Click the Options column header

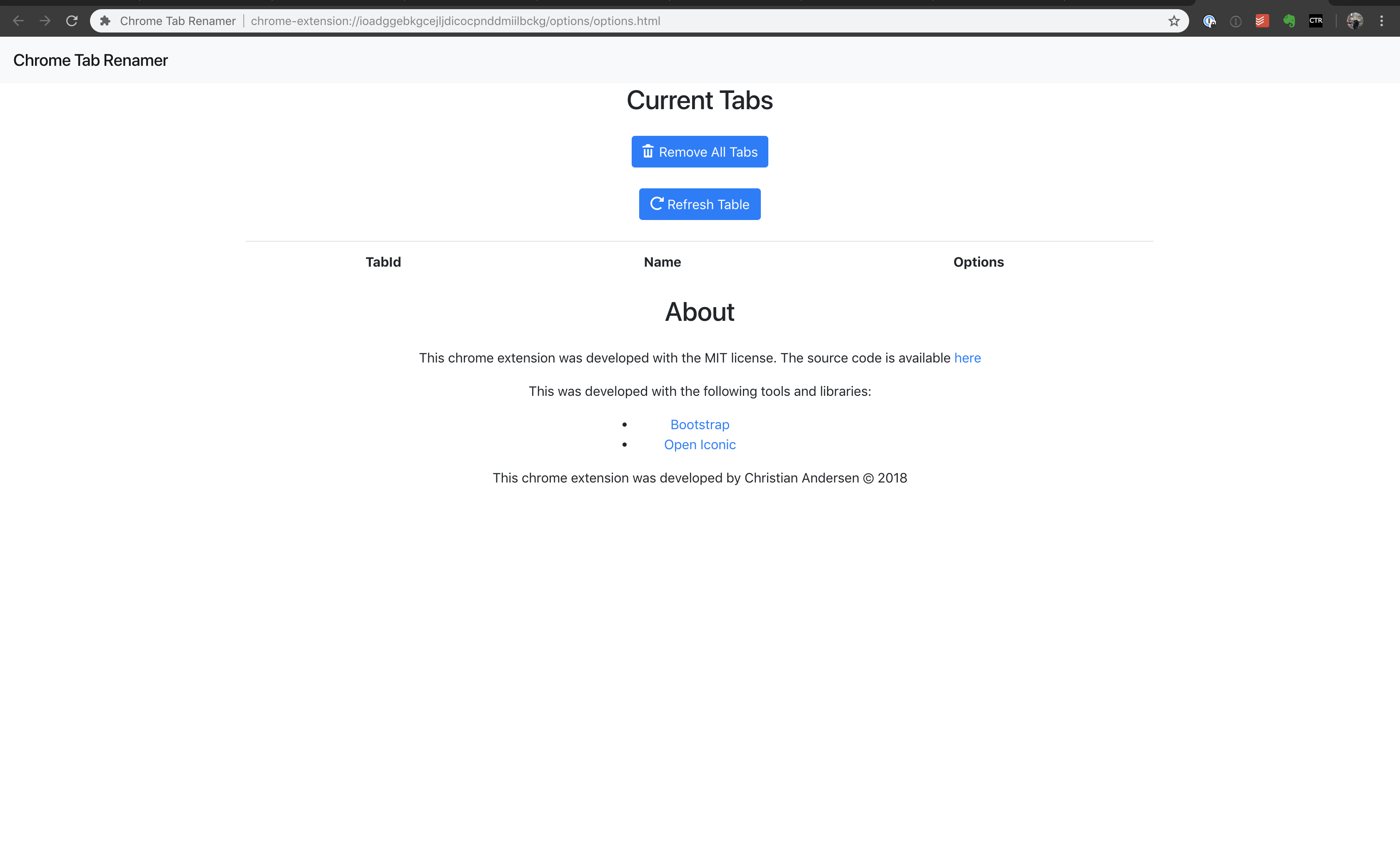tap(978, 262)
